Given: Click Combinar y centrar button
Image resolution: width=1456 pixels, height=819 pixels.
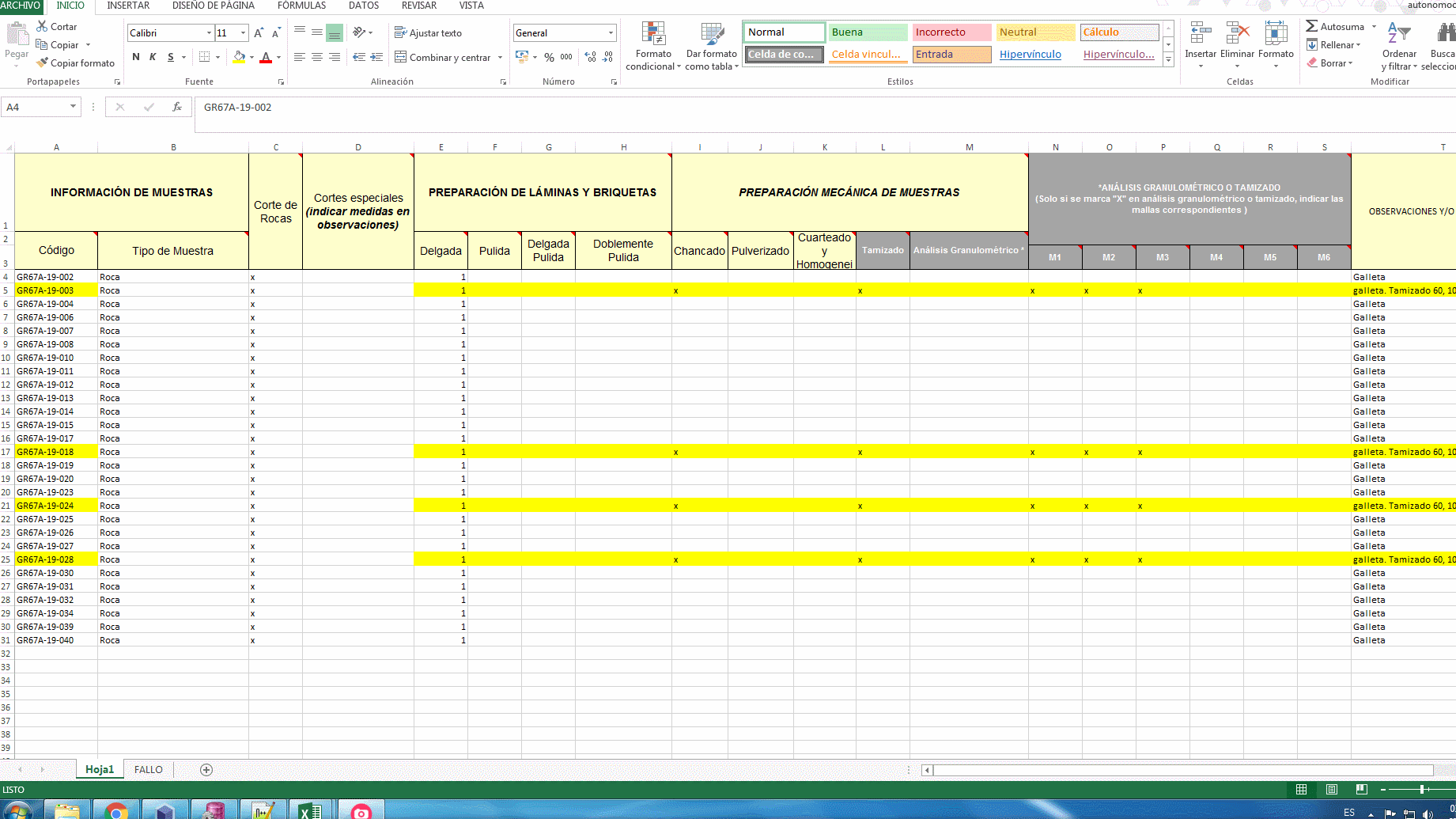Looking at the screenshot, I should (443, 57).
